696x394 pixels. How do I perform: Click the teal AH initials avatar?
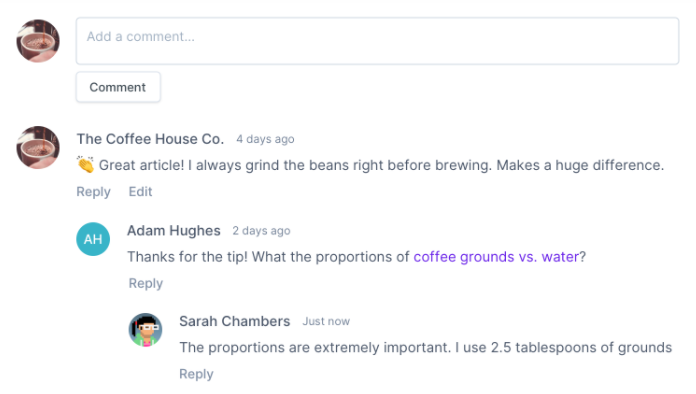(93, 239)
